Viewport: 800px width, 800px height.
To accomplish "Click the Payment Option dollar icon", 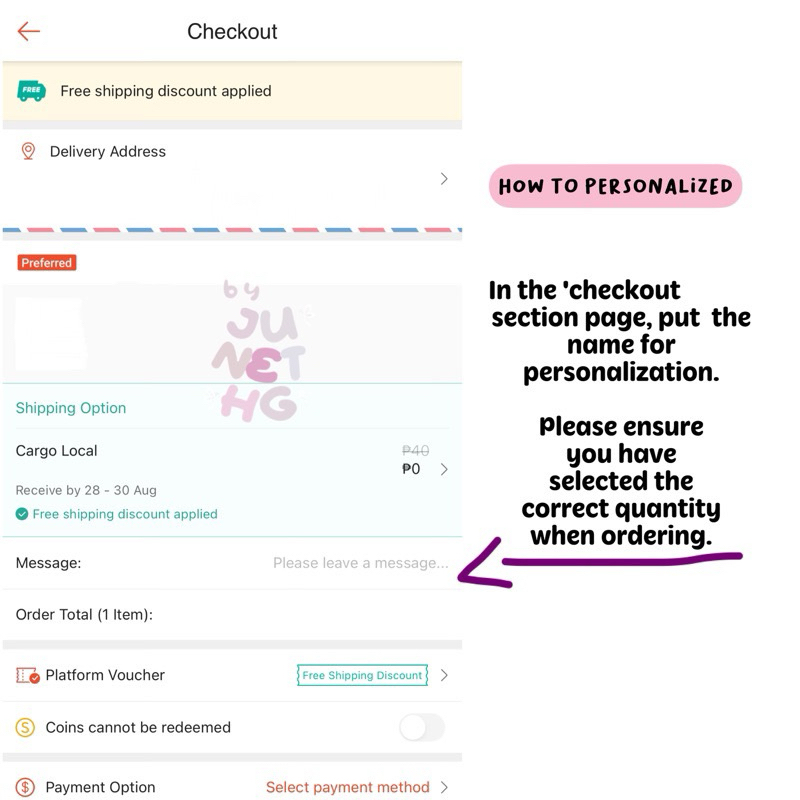I will pyautogui.click(x=26, y=787).
